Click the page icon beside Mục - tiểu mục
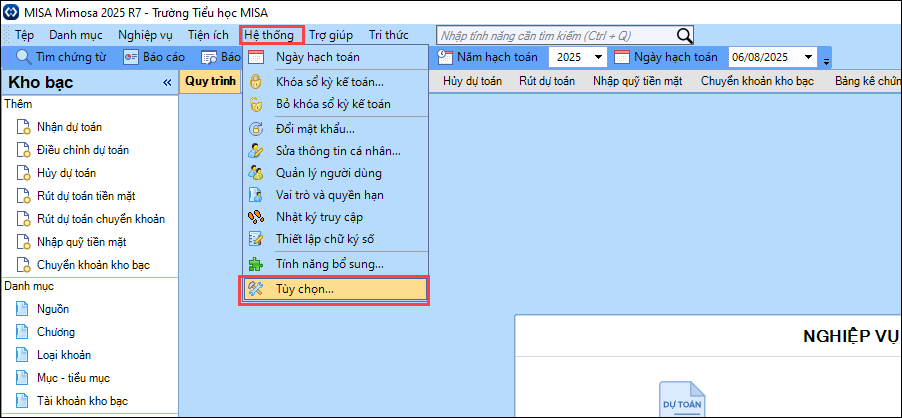Image resolution: width=902 pixels, height=418 pixels. (x=22, y=378)
